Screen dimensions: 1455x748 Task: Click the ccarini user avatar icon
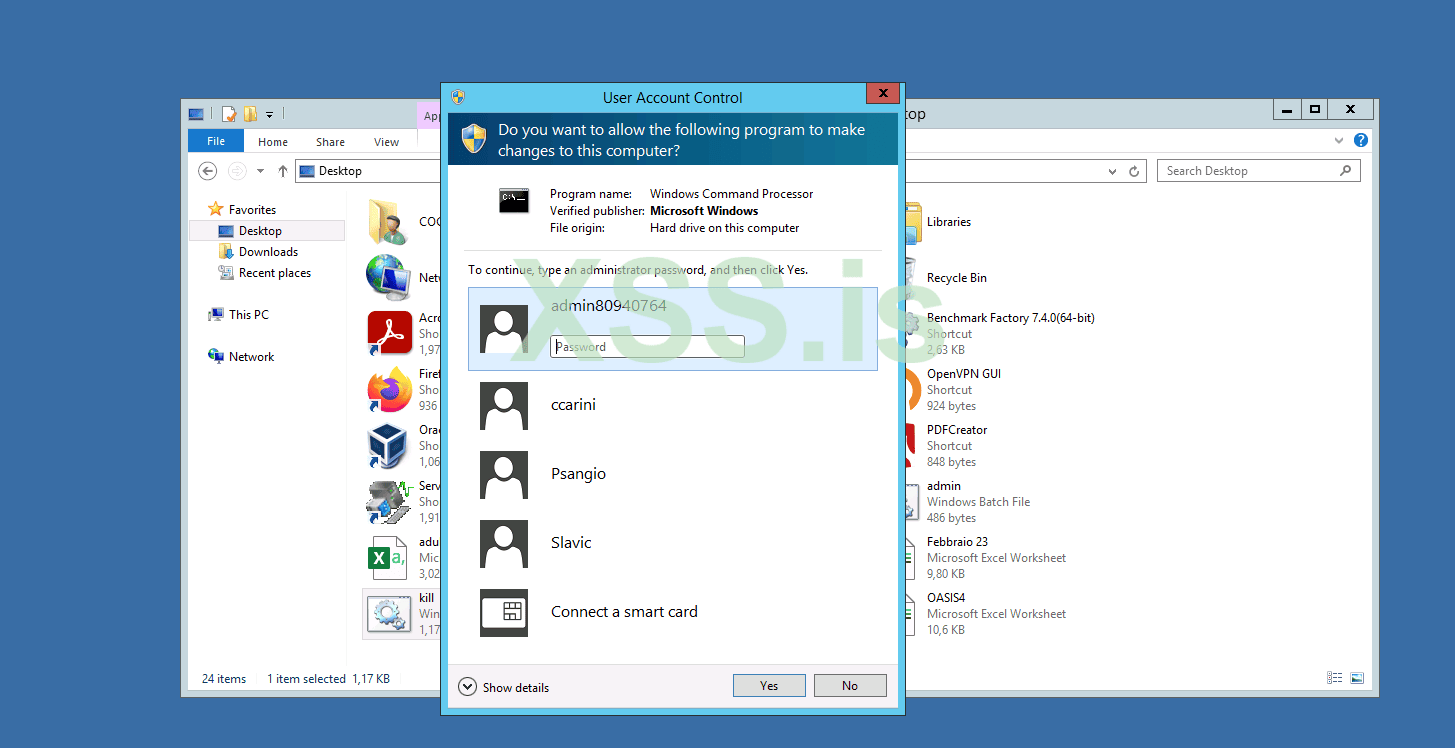pos(504,405)
